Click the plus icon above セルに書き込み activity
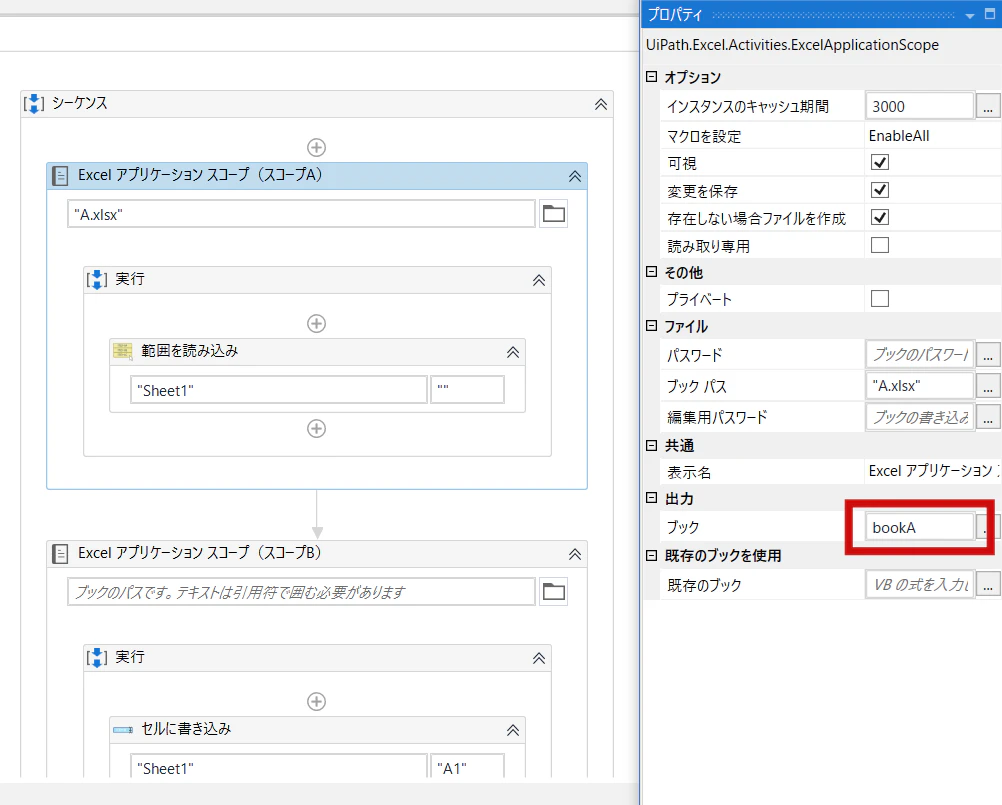Image resolution: width=1002 pixels, height=805 pixels. 316,702
